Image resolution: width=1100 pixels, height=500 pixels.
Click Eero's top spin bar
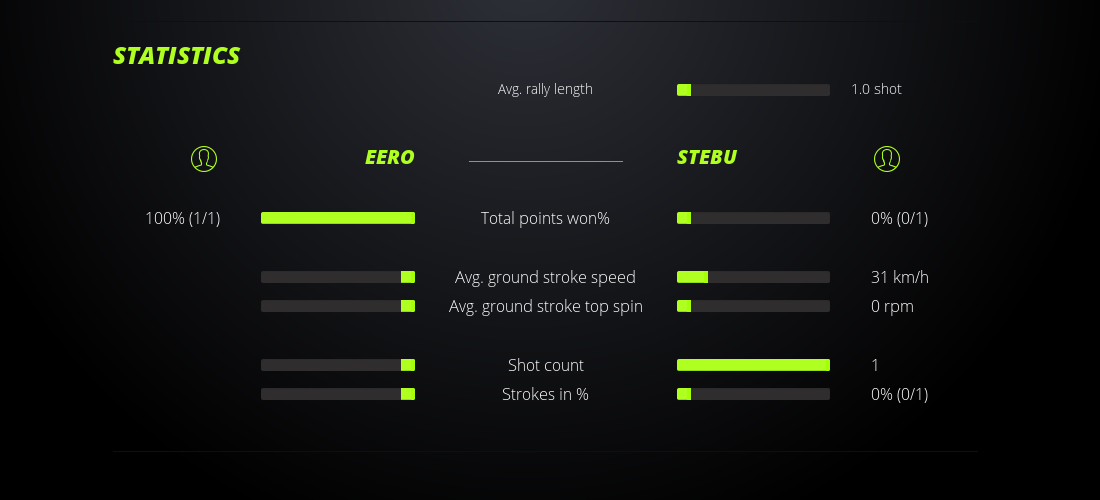point(338,306)
